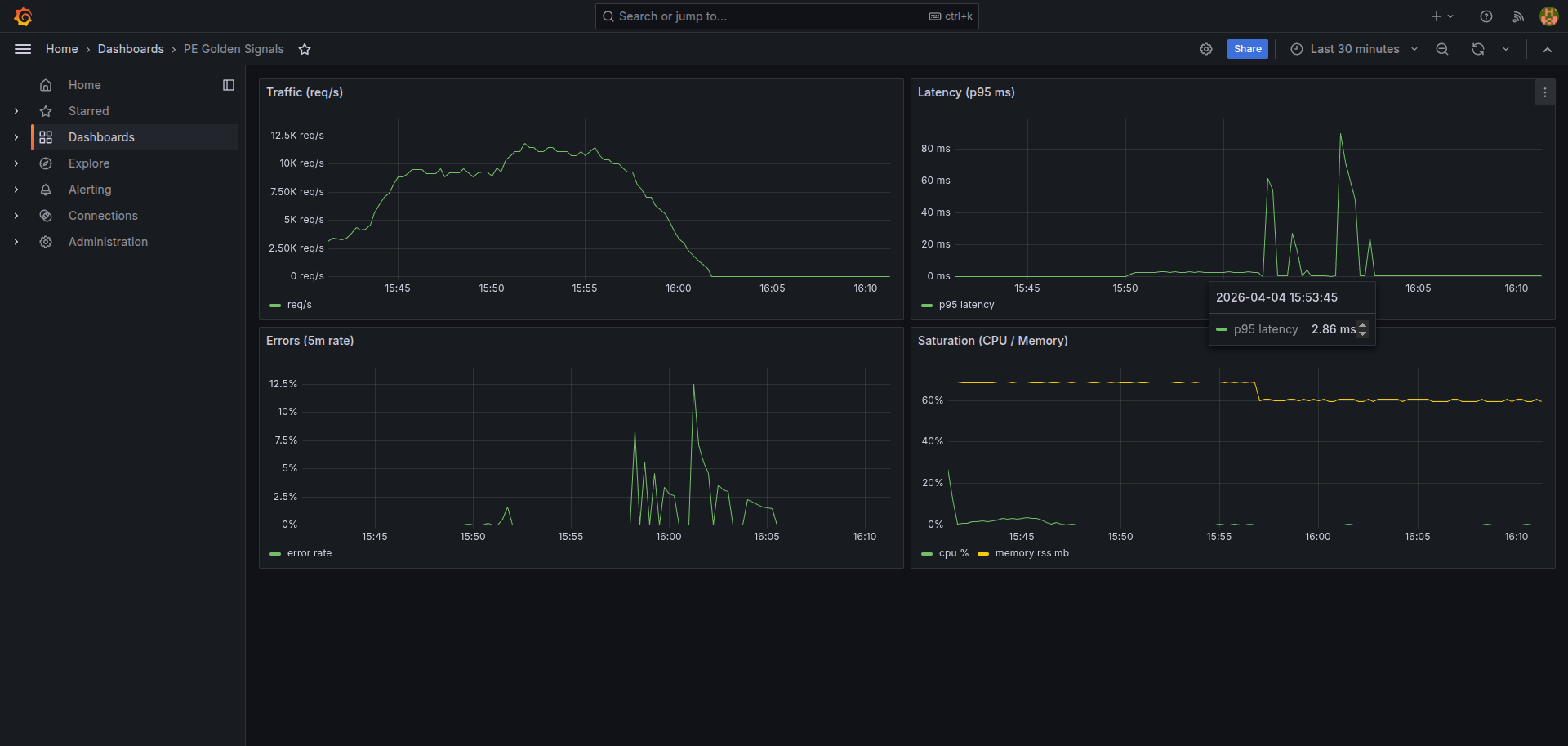The width and height of the screenshot is (1568, 746).
Task: Click the Starred sidebar star icon
Action: pos(46,111)
